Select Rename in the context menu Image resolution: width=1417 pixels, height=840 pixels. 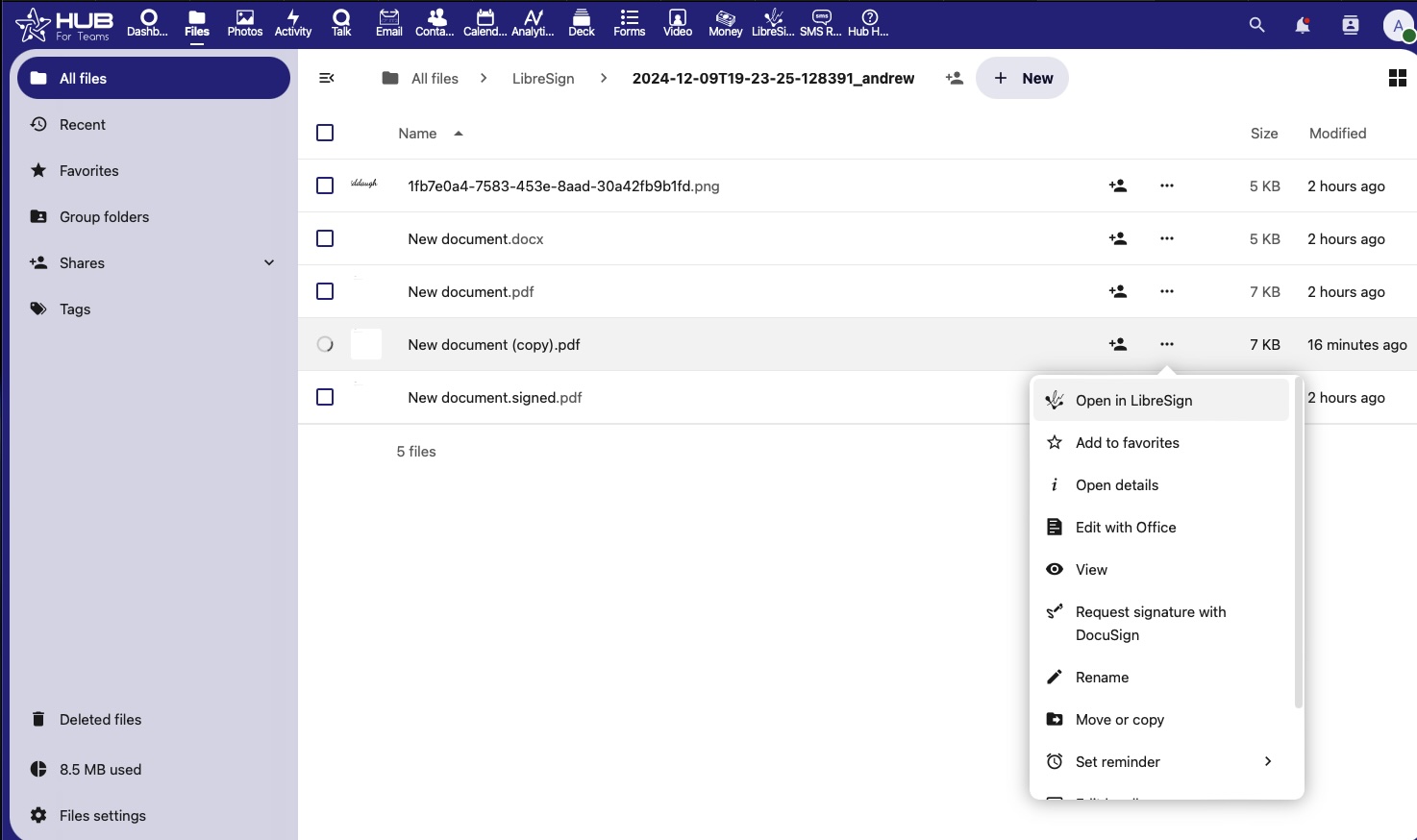pos(1102,677)
